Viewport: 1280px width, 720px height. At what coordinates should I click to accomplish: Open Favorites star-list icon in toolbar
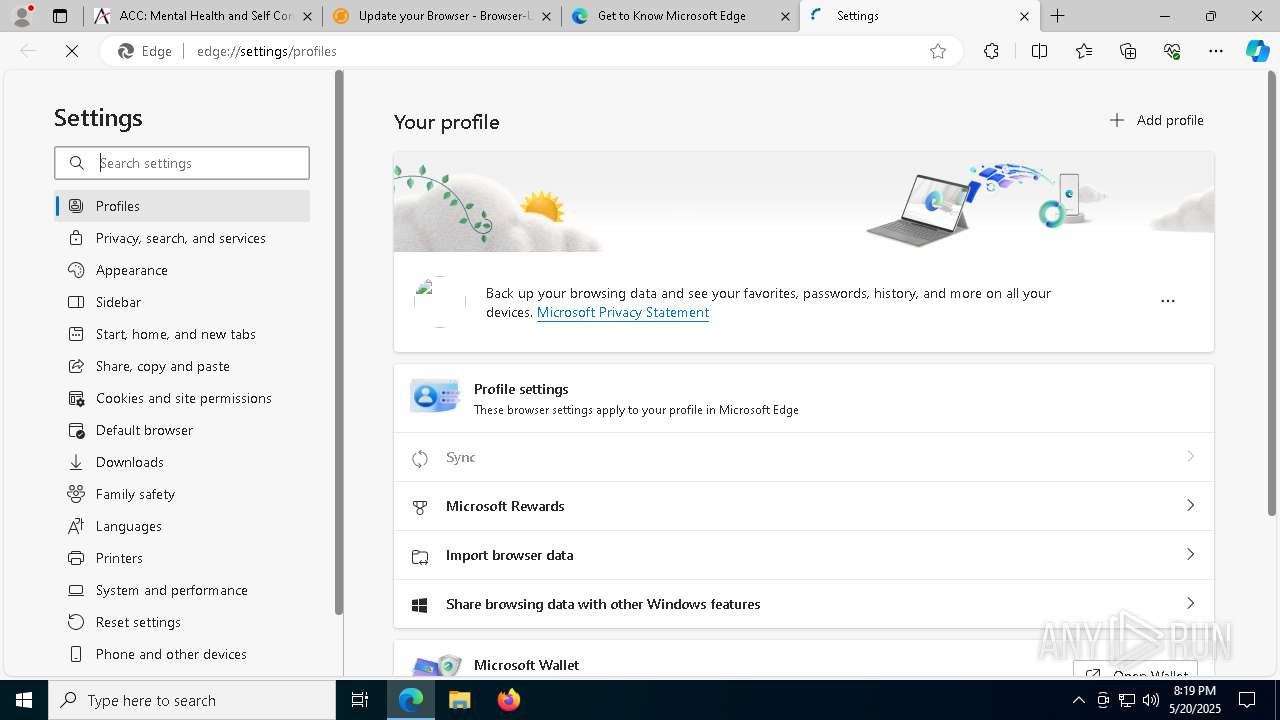(1084, 51)
